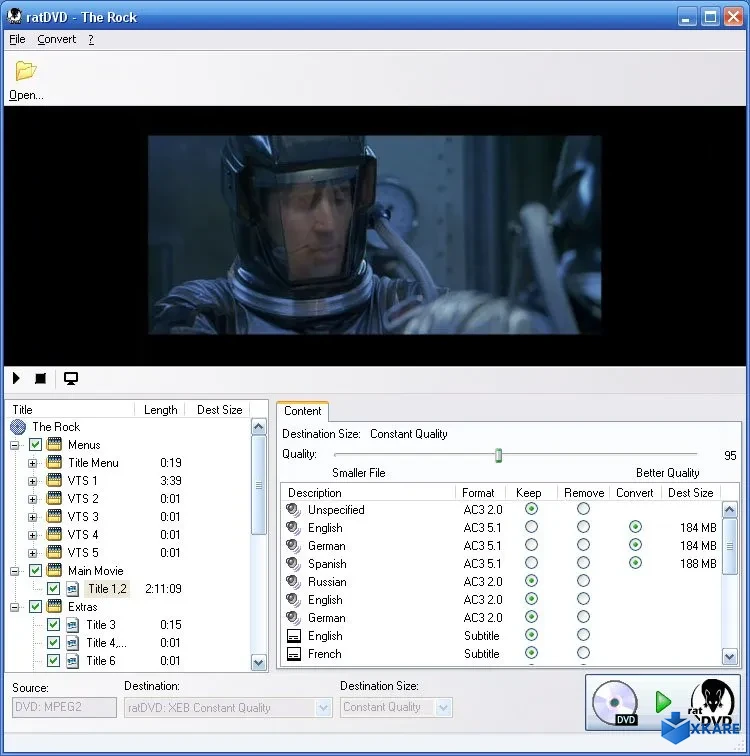This screenshot has width=750, height=756.
Task: Click the Spanish audio track icon
Action: pos(293,564)
